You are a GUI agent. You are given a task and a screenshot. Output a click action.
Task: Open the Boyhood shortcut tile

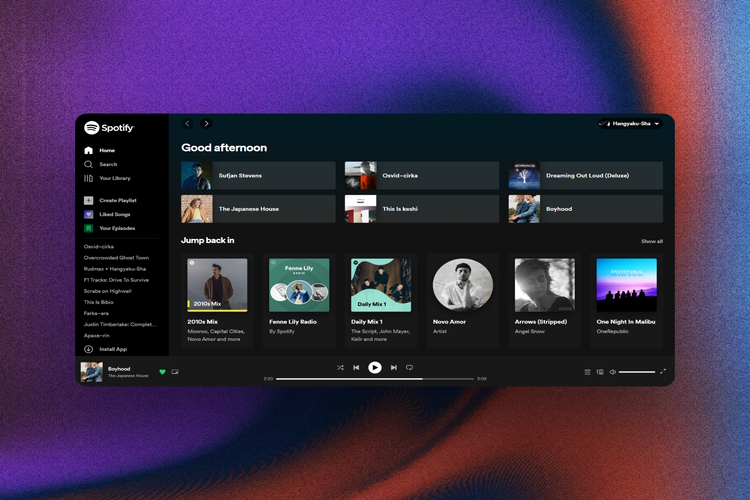tap(585, 209)
